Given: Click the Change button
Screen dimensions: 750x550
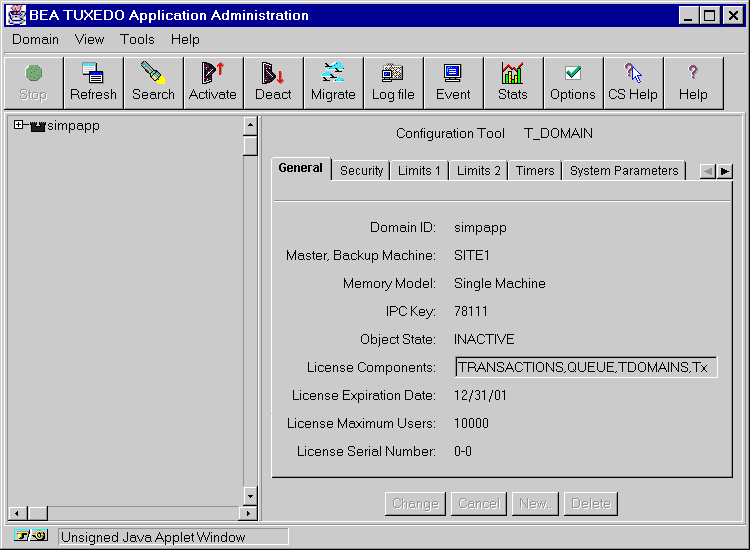Looking at the screenshot, I should tap(415, 504).
